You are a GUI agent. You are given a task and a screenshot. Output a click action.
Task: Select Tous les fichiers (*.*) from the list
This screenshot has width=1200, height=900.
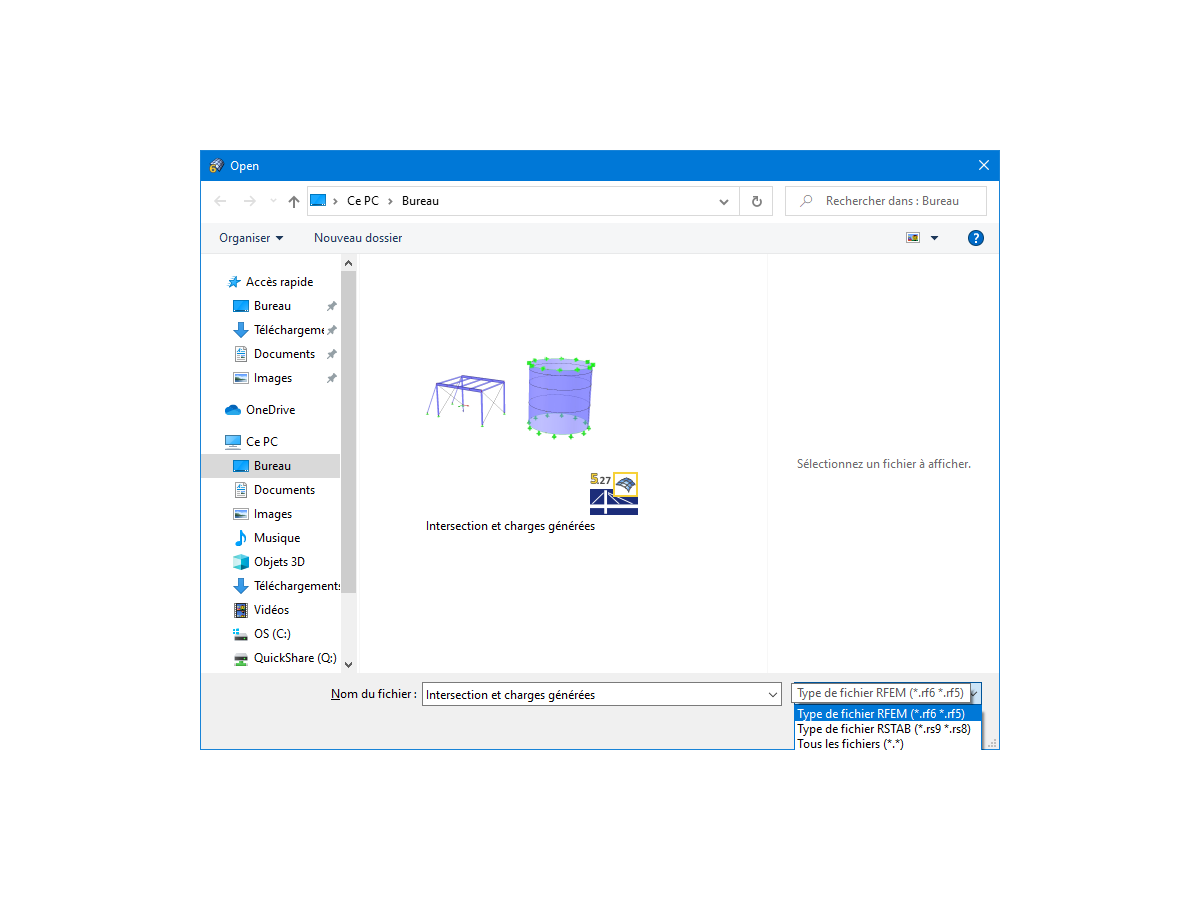(850, 744)
